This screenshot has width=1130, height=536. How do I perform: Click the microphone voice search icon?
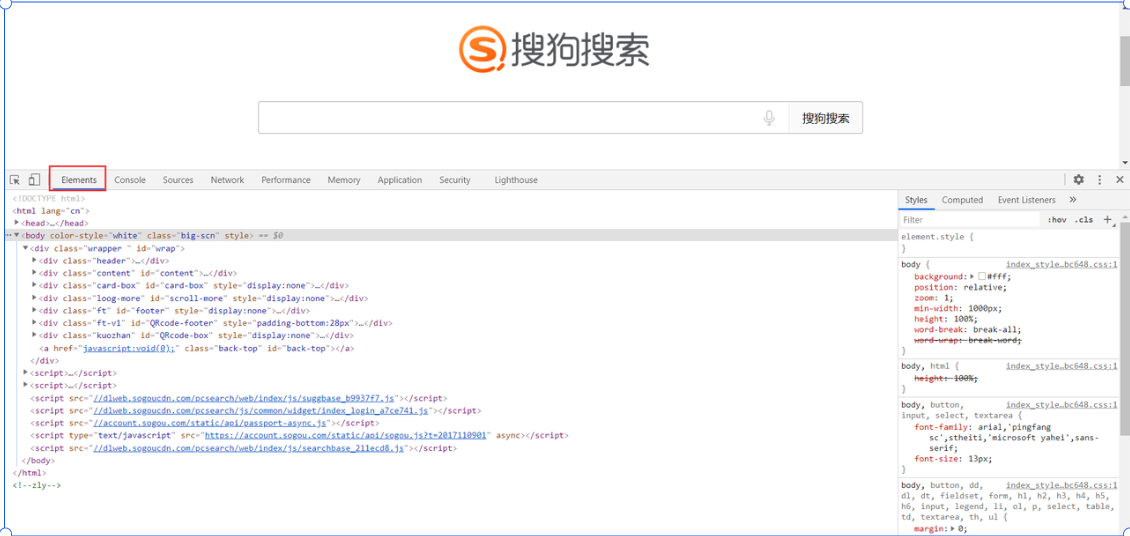[x=769, y=118]
